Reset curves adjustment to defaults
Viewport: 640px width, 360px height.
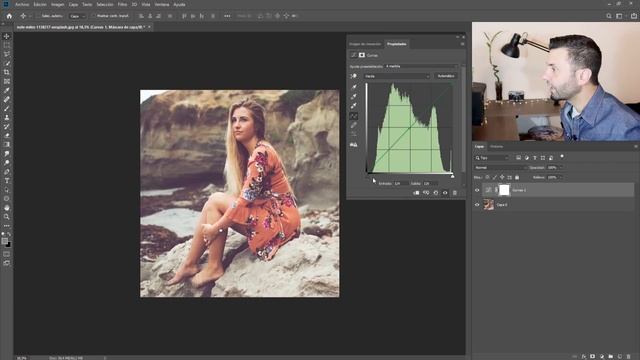point(436,193)
